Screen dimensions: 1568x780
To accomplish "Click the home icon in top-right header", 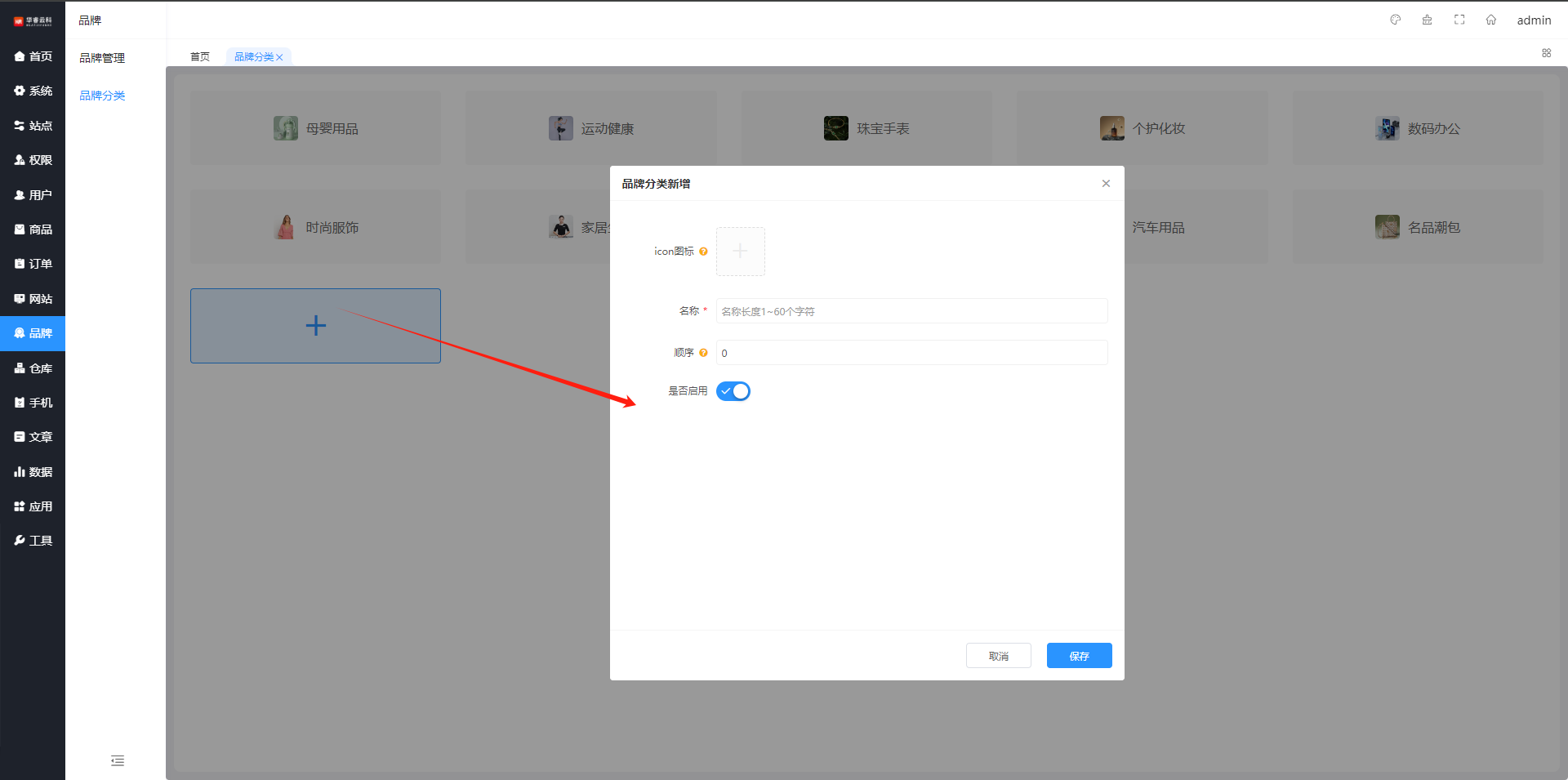I will pos(1491,20).
